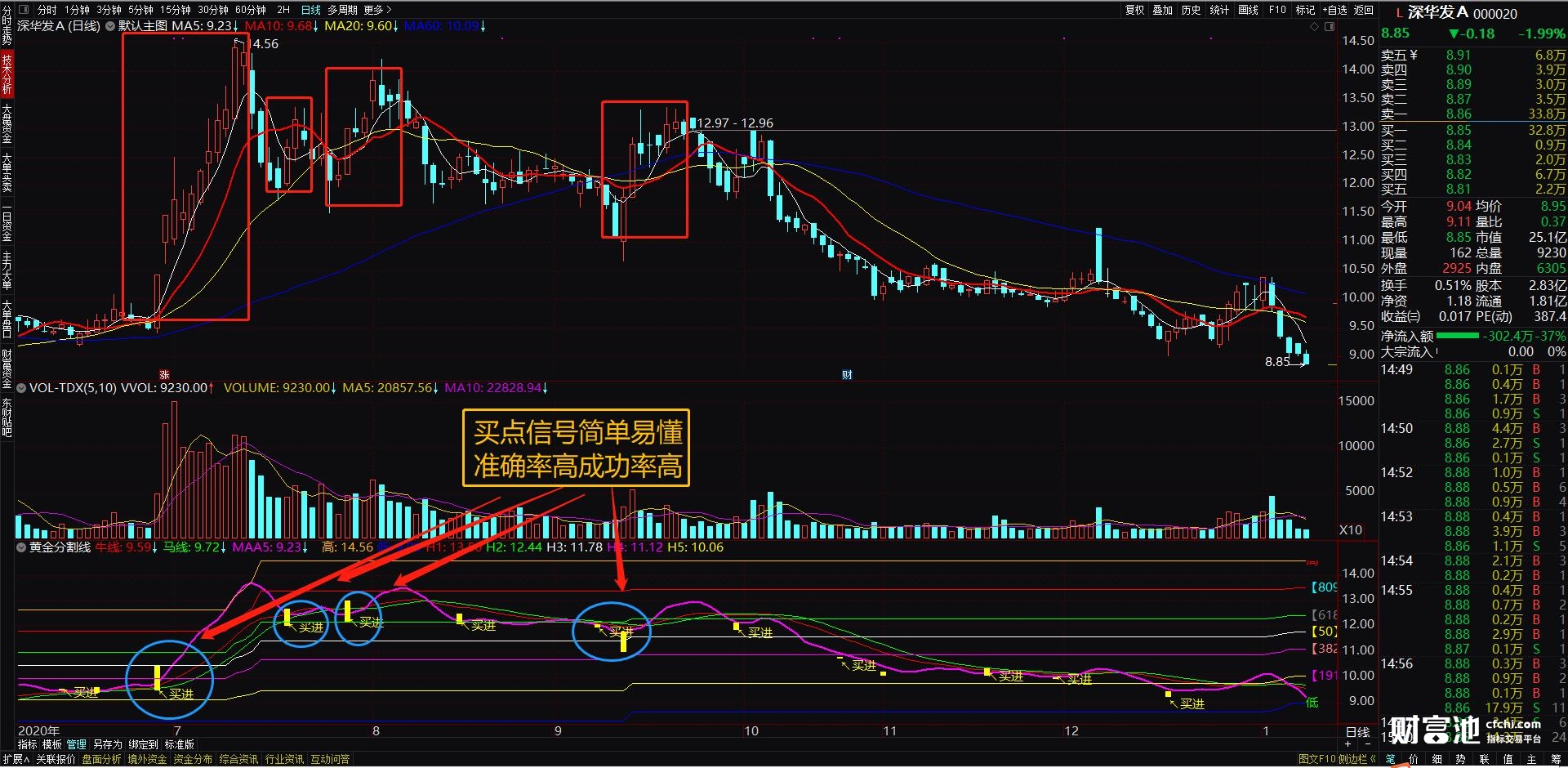The height and width of the screenshot is (768, 1568).
Task: Click the 财 marker on chart timeline
Action: (x=847, y=375)
